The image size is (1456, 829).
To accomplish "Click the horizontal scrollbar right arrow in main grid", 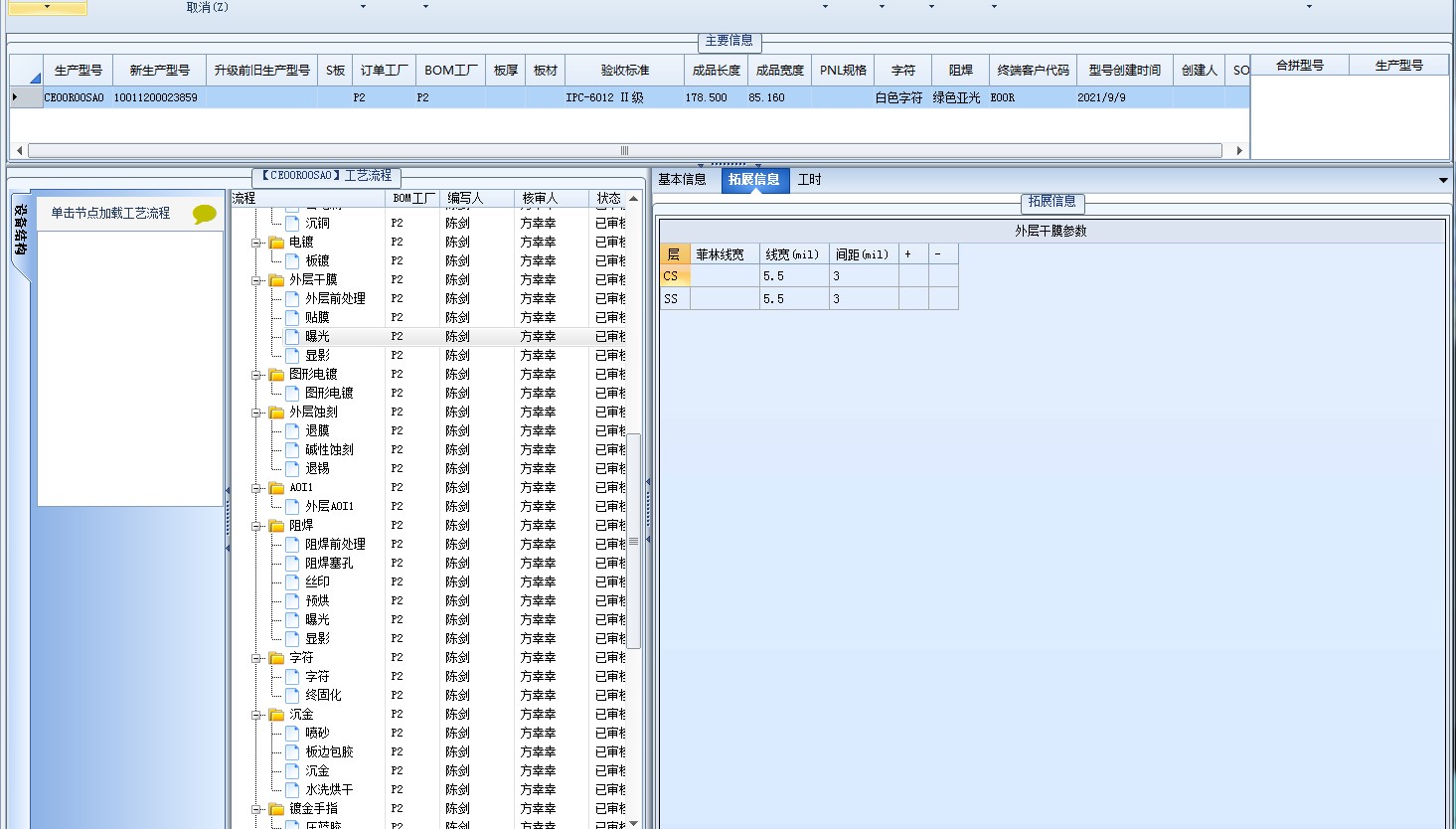I will pos(1239,151).
